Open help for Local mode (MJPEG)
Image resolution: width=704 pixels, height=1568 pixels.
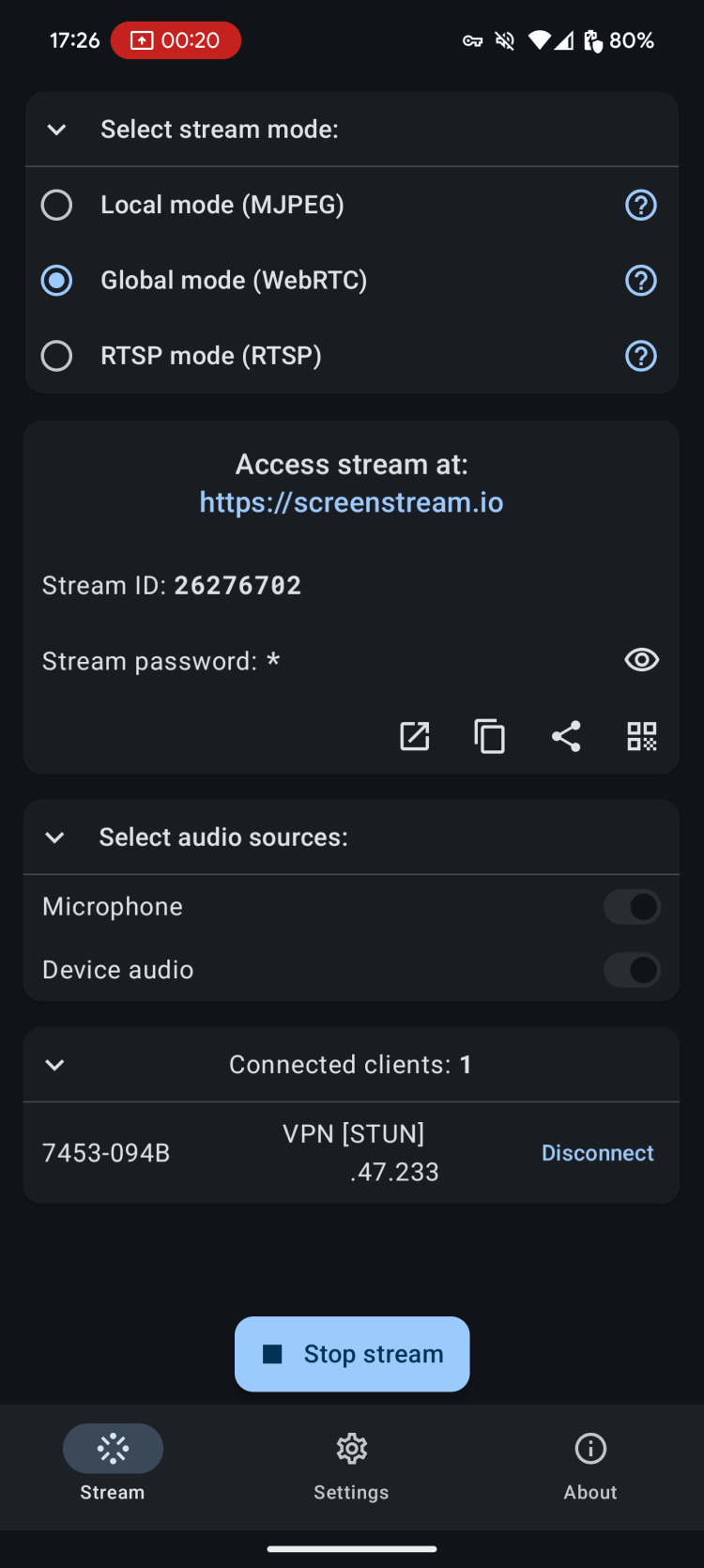click(x=641, y=205)
